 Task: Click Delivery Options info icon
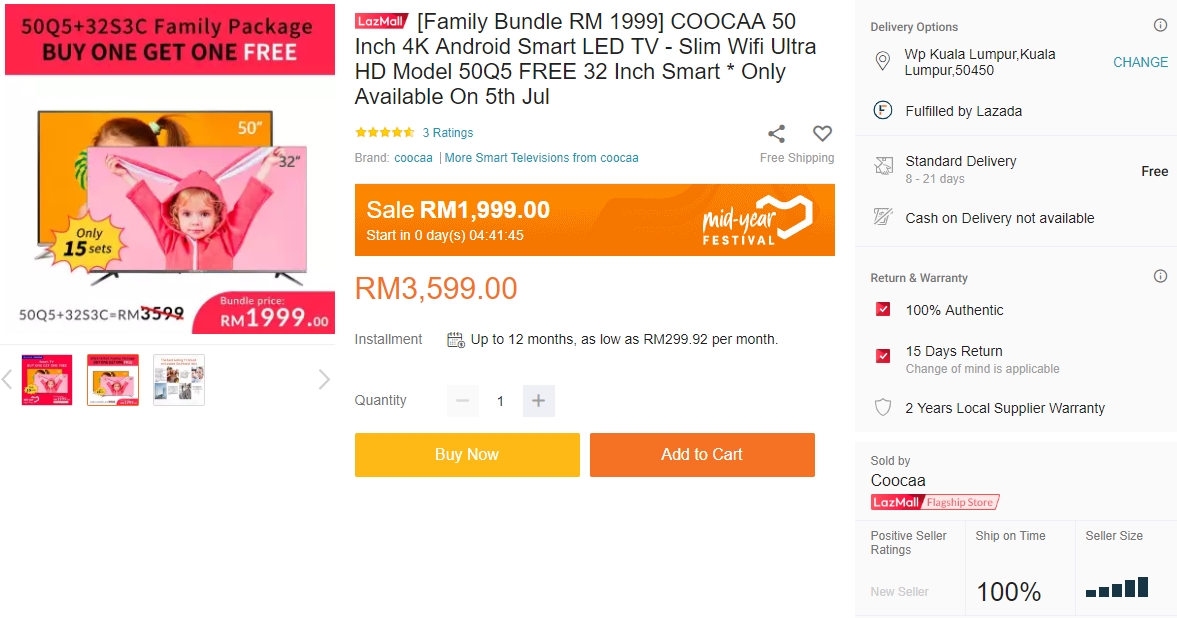pyautogui.click(x=1160, y=26)
